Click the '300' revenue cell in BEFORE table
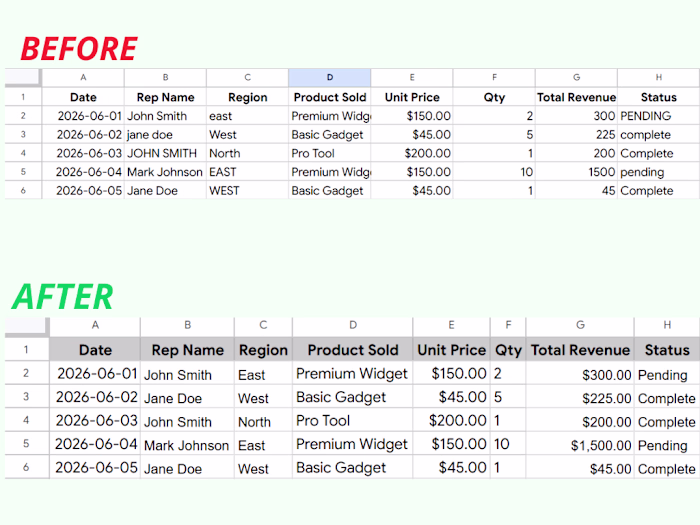Image resolution: width=700 pixels, height=525 pixels. (576, 116)
